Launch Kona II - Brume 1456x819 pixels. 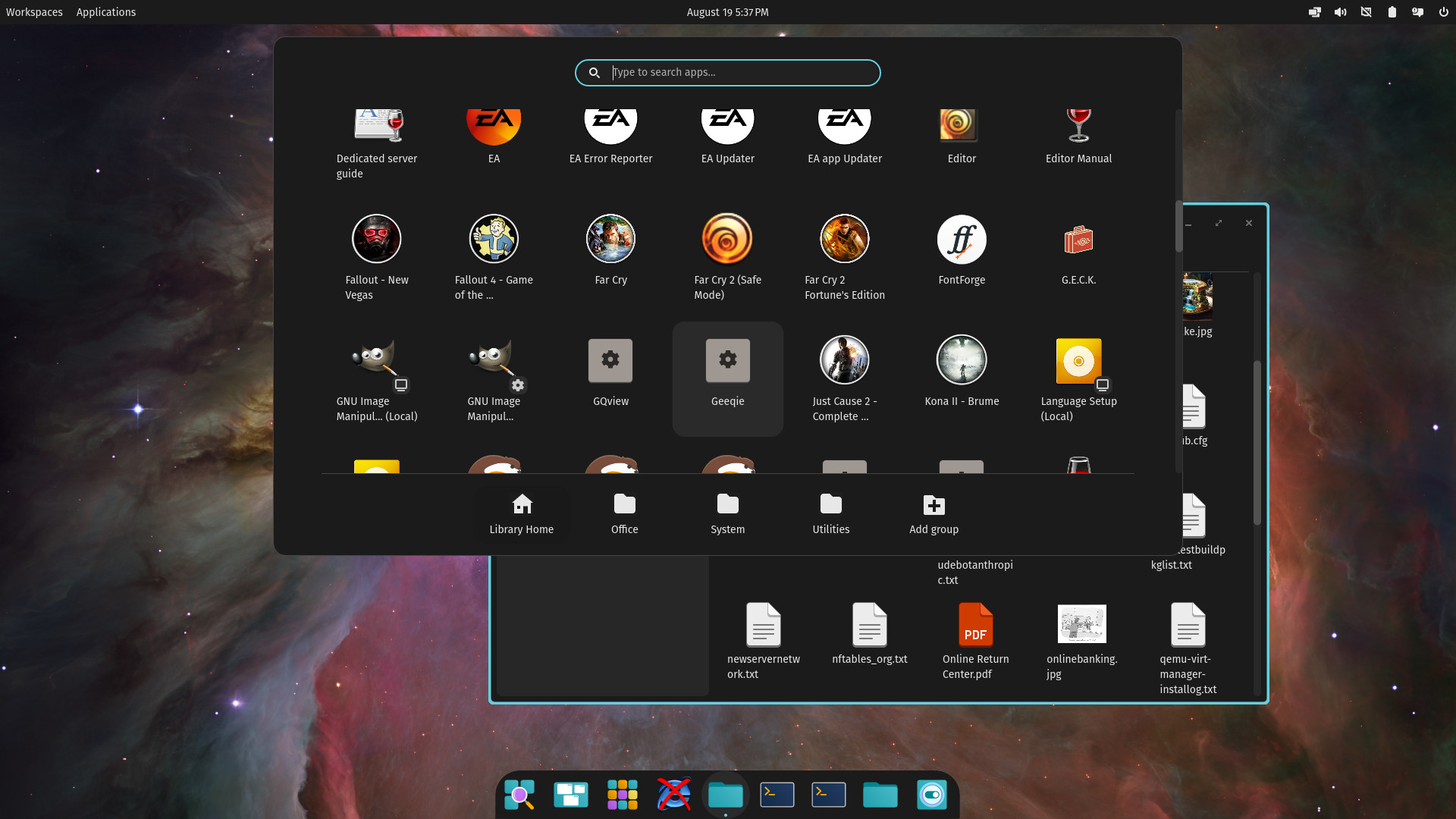[962, 372]
